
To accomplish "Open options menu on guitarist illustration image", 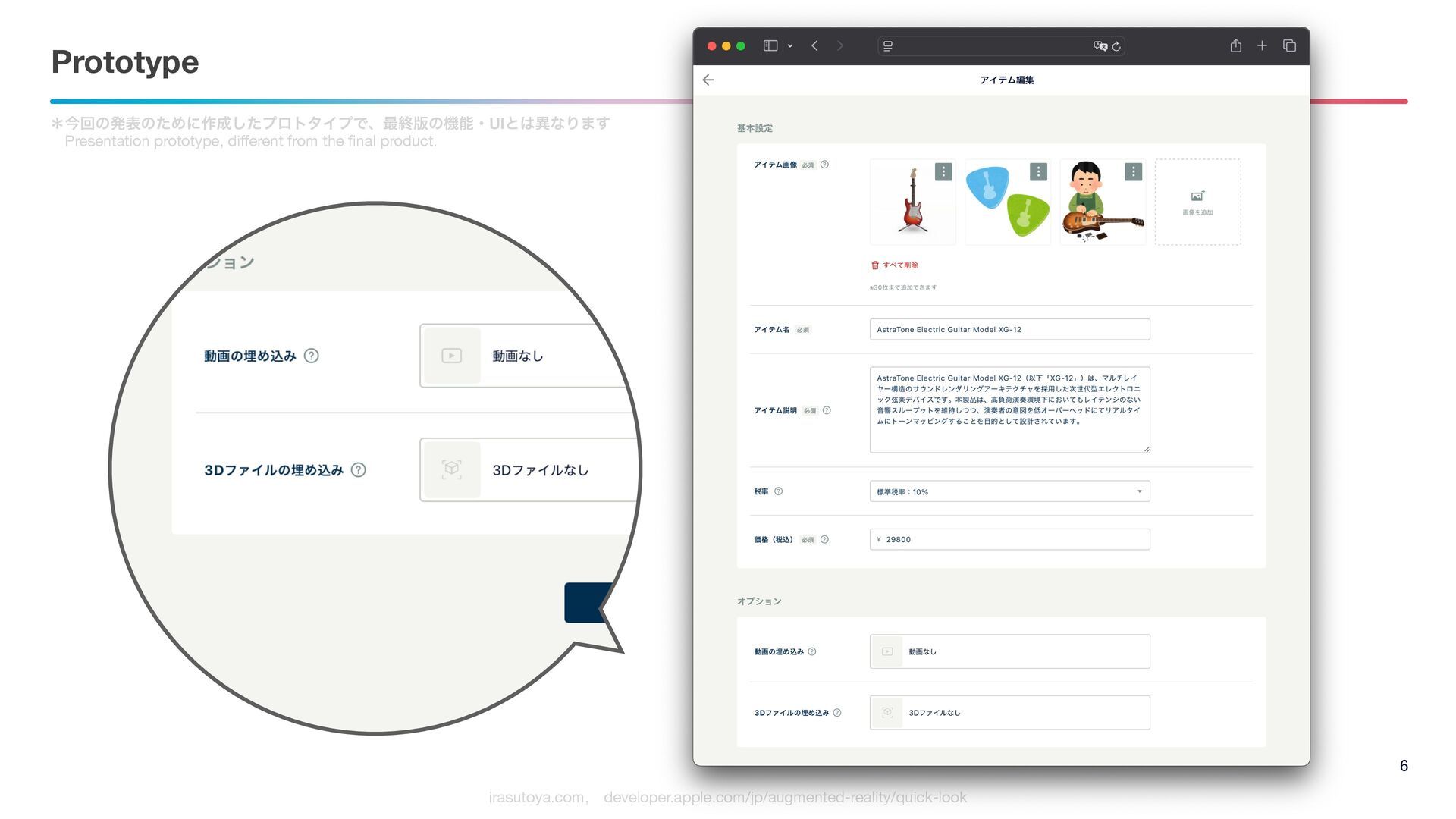I will (1133, 172).
